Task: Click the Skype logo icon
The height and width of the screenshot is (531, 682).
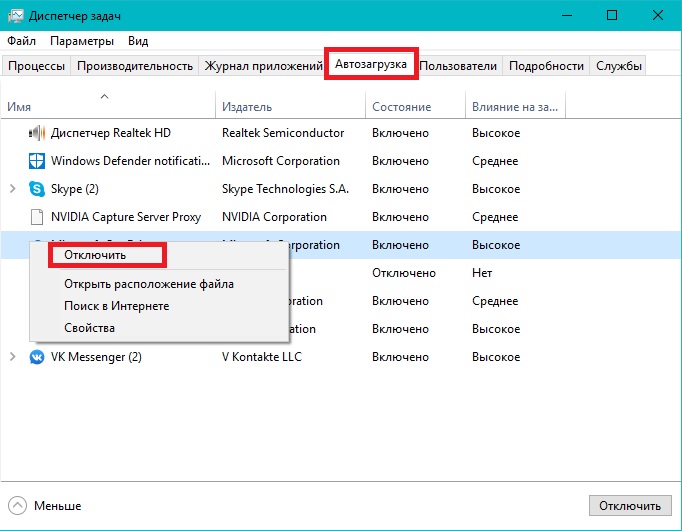Action: click(37, 189)
